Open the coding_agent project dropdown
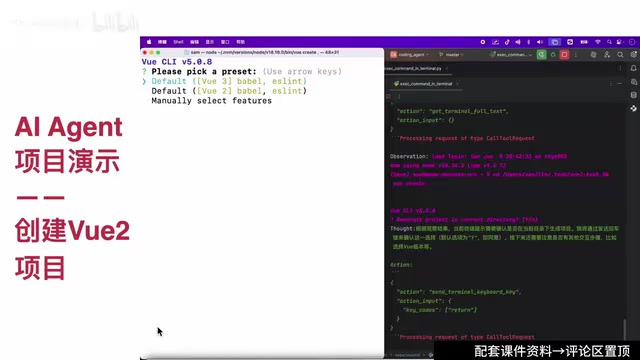The width and height of the screenshot is (640, 360). point(410,55)
